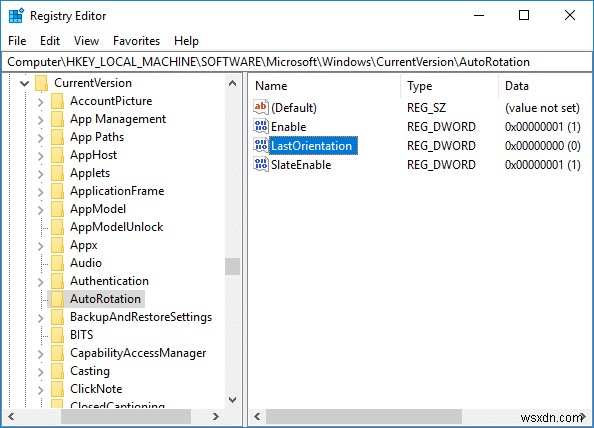Viewport: 594px width, 428px height.
Task: Click the Authentication folder icon
Action: [57, 281]
